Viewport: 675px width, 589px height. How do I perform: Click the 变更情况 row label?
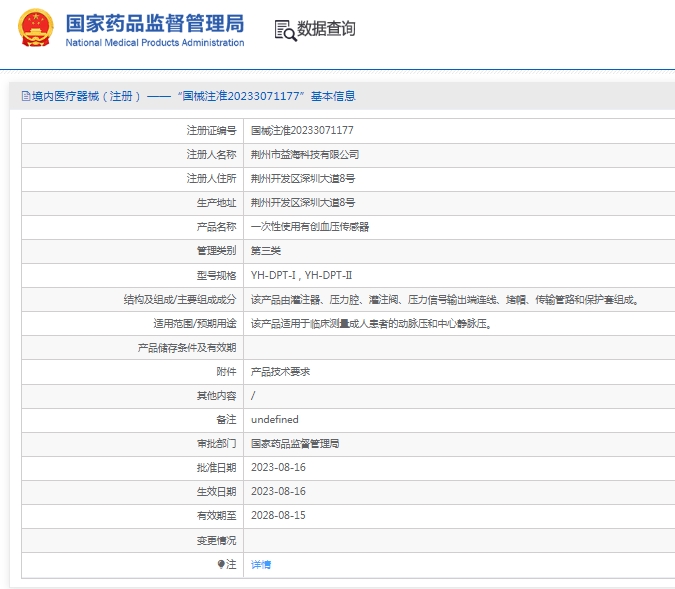[x=217, y=540]
